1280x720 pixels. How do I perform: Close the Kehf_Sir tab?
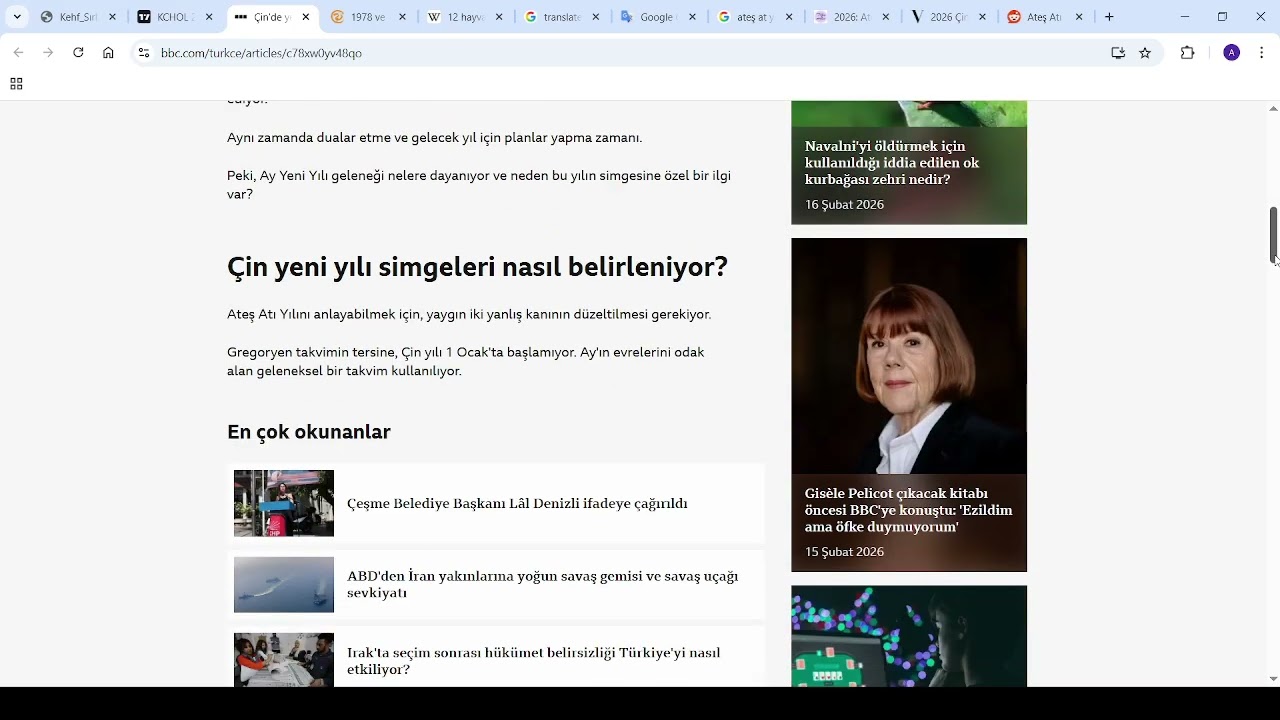[x=112, y=17]
